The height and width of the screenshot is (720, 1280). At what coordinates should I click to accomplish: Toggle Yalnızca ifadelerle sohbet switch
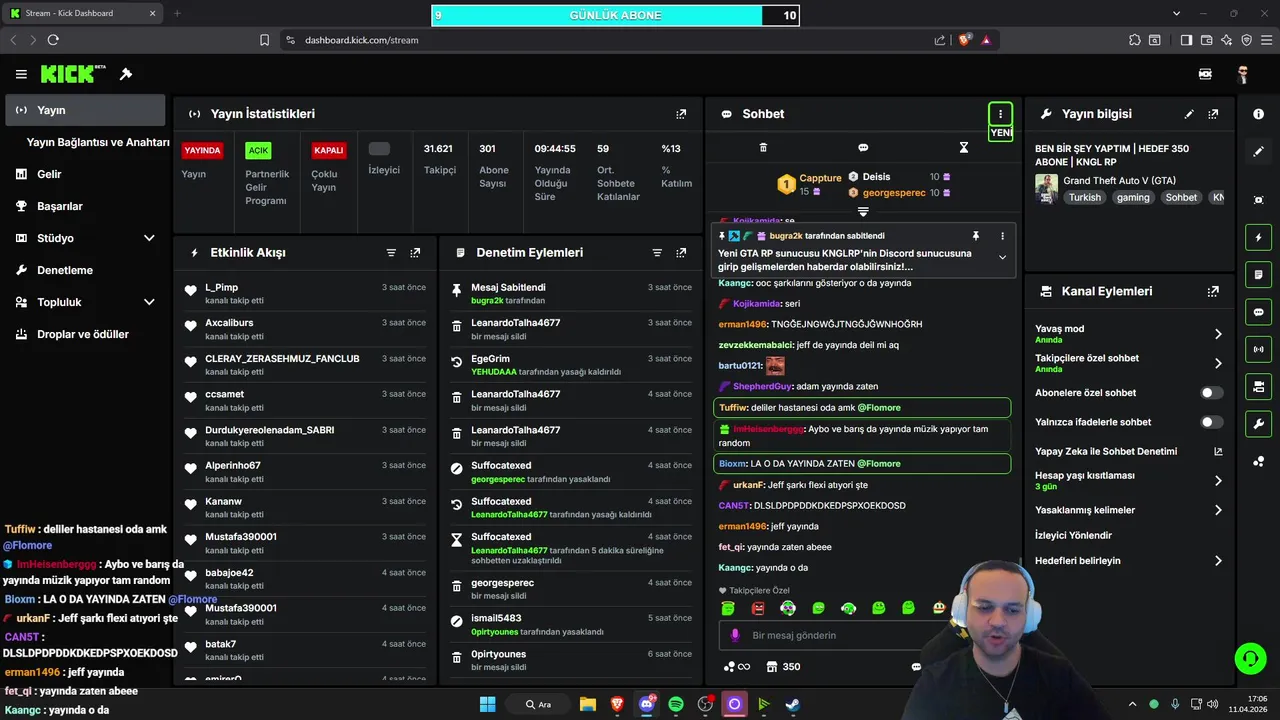[x=1212, y=422]
